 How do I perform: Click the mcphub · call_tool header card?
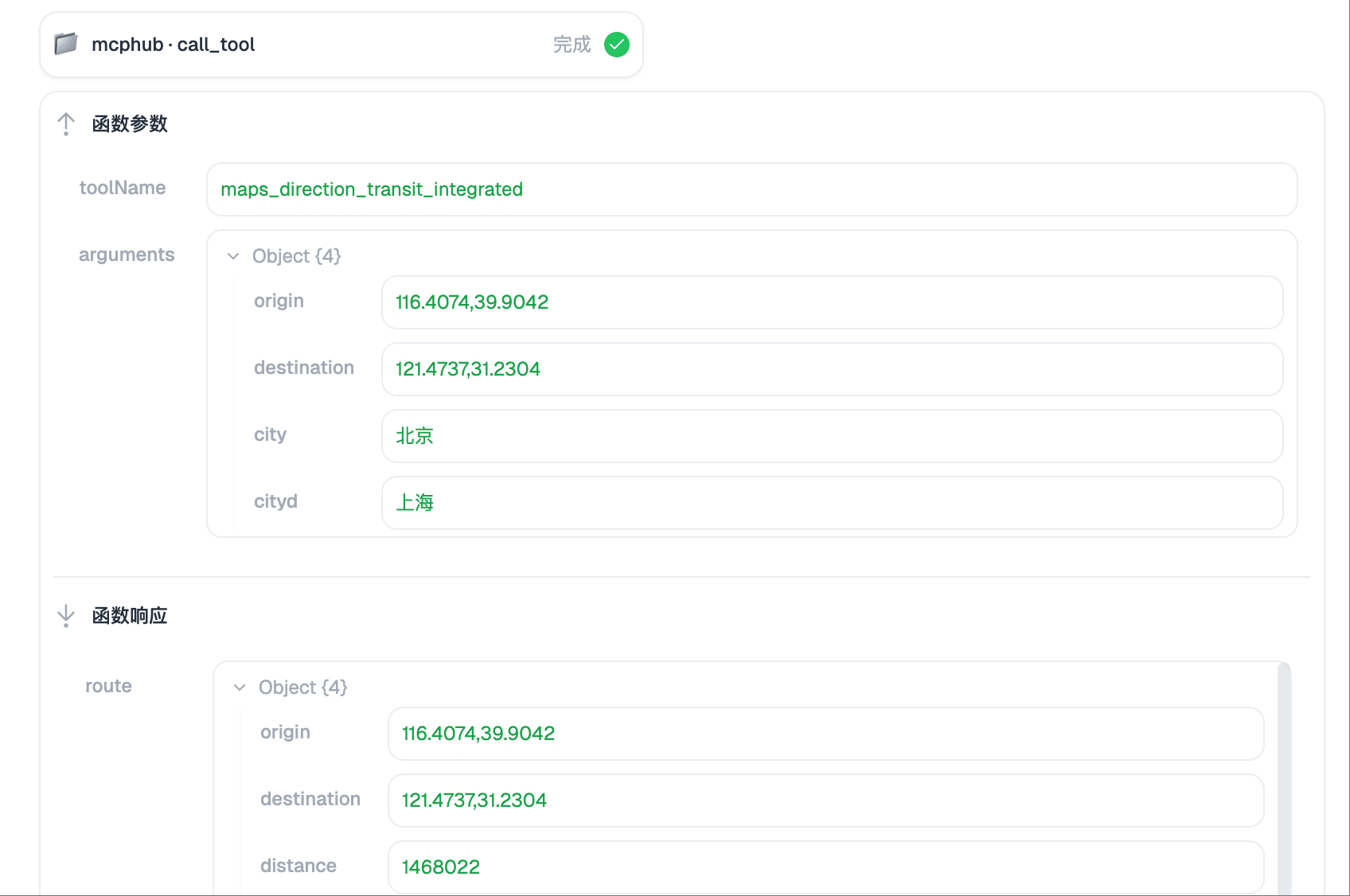click(x=341, y=45)
